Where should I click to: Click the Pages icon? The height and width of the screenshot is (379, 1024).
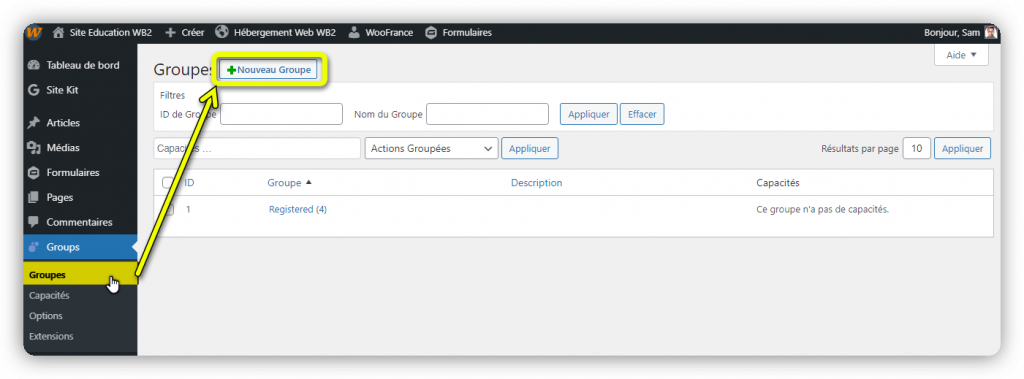pyautogui.click(x=34, y=197)
